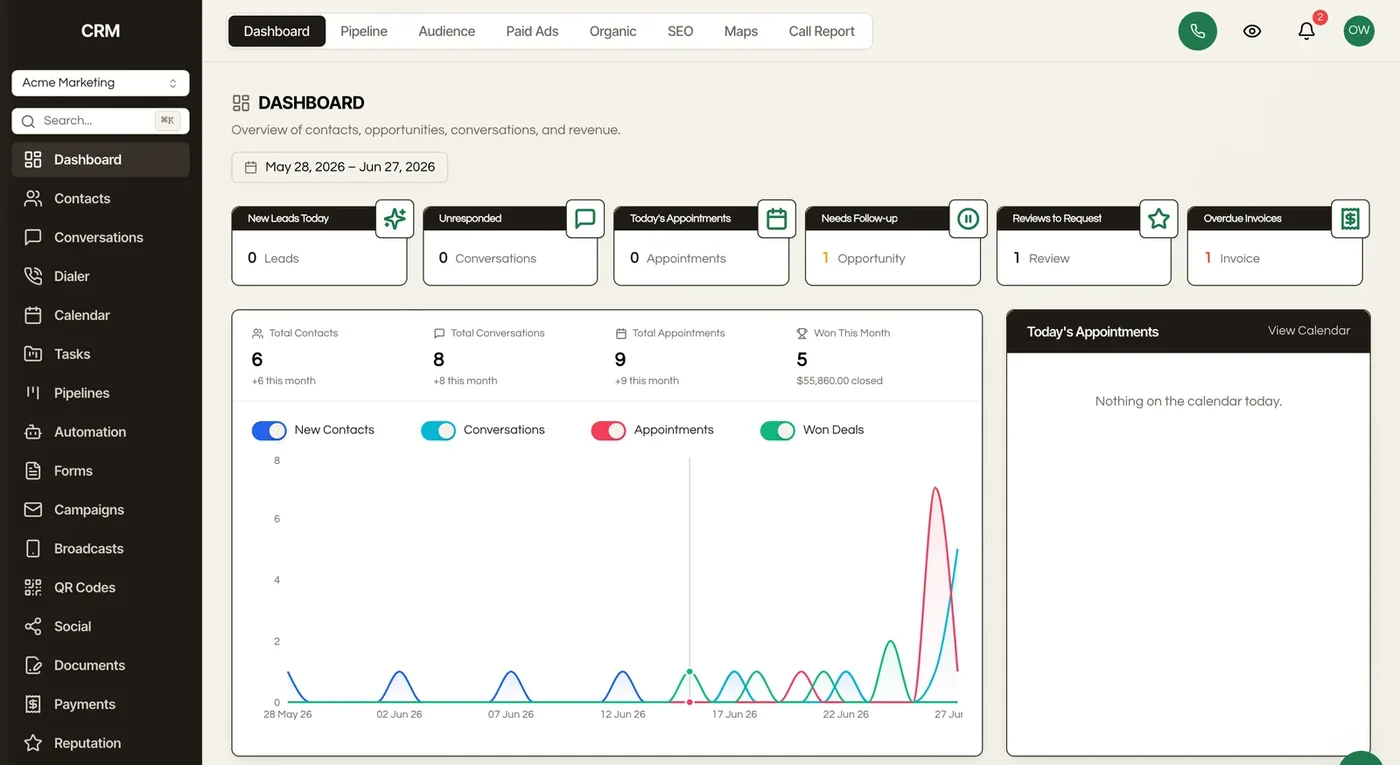This screenshot has height=765, width=1400.
Task: Click the View Calendar link
Action: 1308,330
